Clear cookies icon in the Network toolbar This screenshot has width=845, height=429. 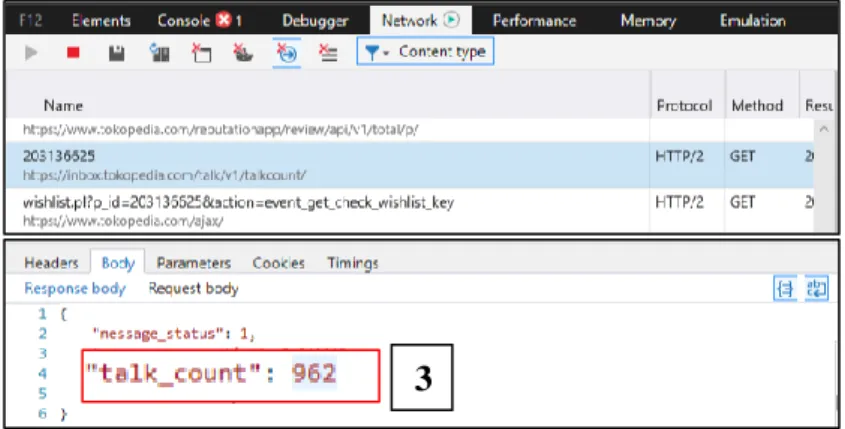(x=243, y=53)
